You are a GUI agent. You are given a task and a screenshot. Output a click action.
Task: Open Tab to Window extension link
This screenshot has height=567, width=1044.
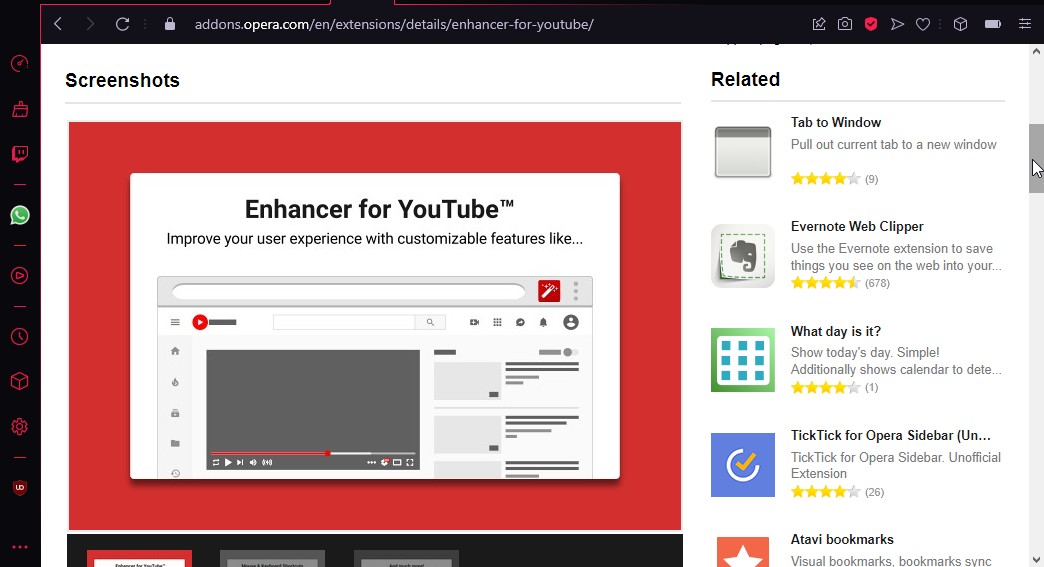(836, 122)
